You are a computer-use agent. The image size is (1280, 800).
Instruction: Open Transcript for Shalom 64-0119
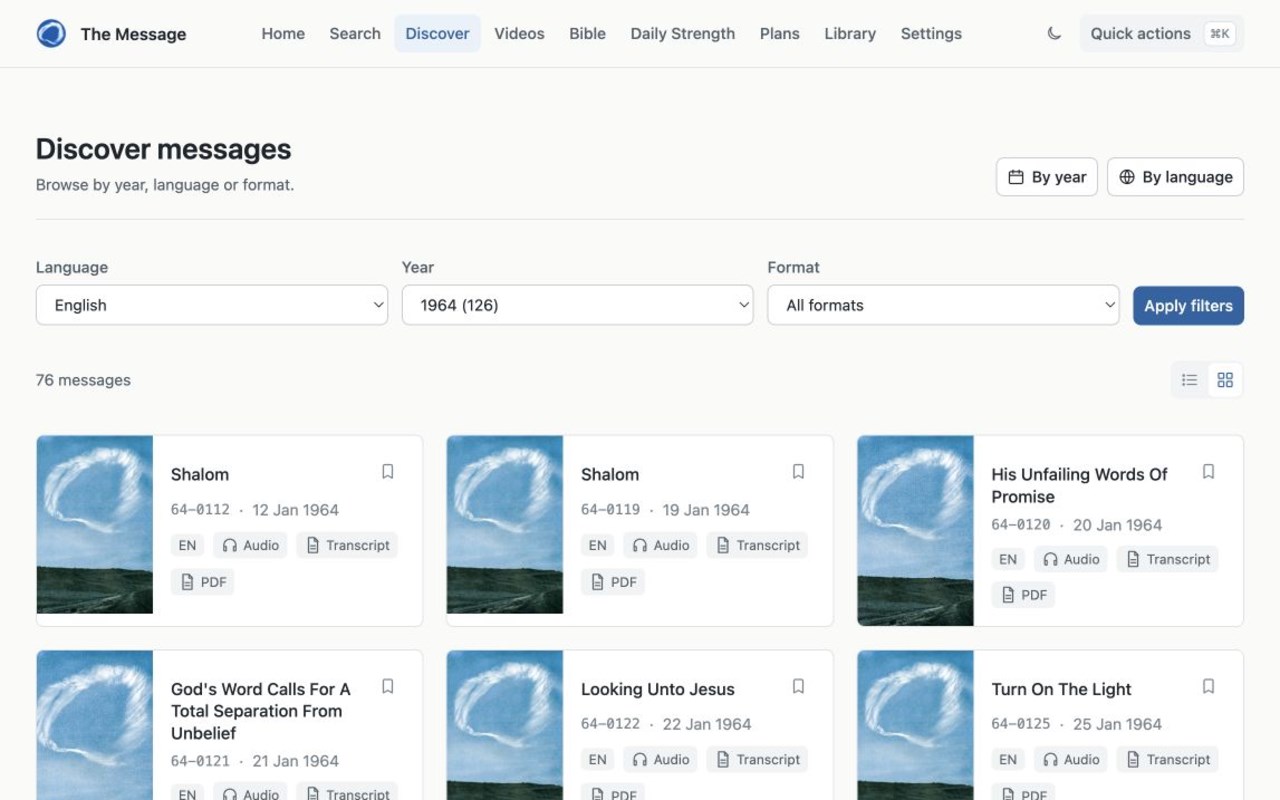coord(757,545)
